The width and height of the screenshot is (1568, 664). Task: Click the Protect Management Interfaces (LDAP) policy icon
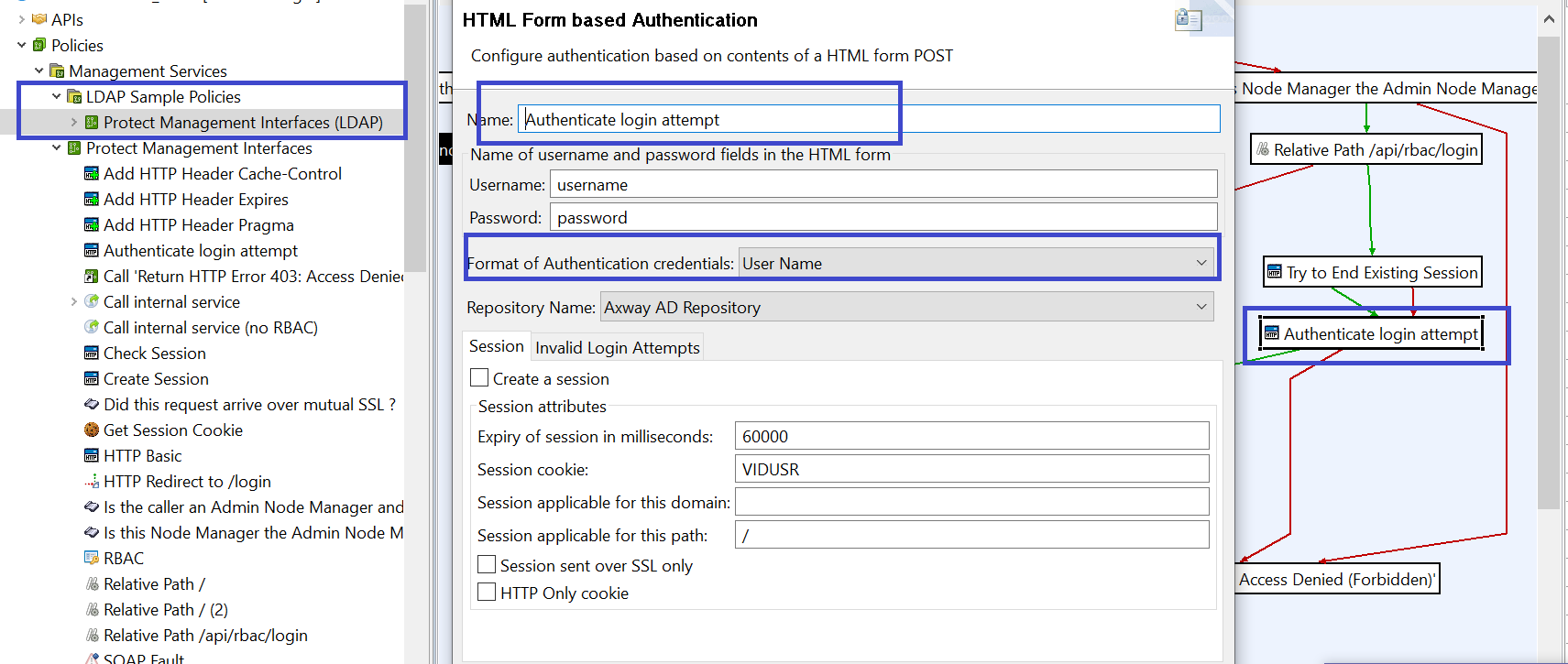click(x=92, y=122)
